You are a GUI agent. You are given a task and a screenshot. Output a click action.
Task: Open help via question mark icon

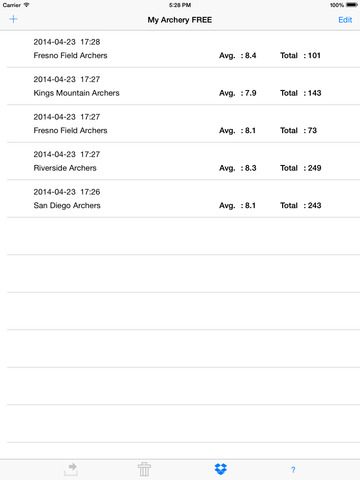point(293,470)
